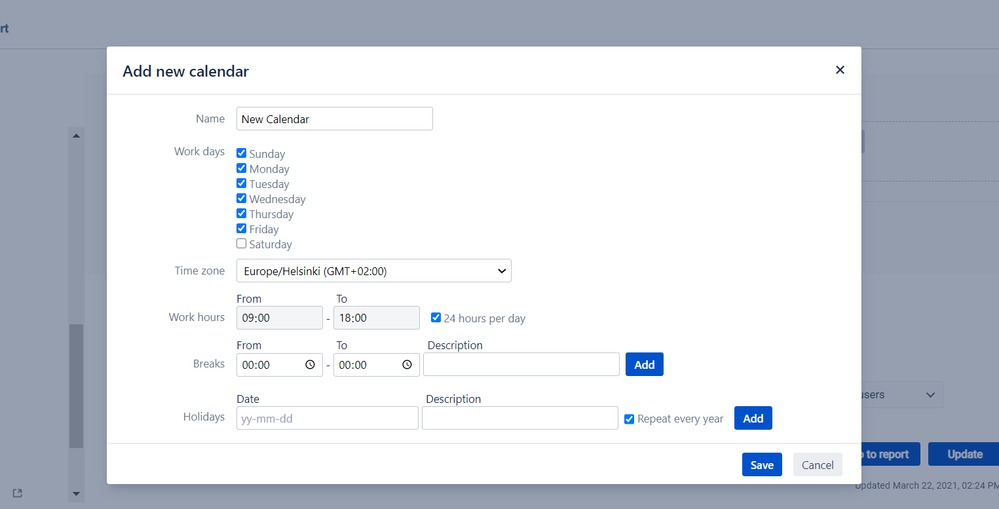Image resolution: width=999 pixels, height=509 pixels.
Task: Uncheck the Friday work day checkbox
Action: tap(241, 228)
